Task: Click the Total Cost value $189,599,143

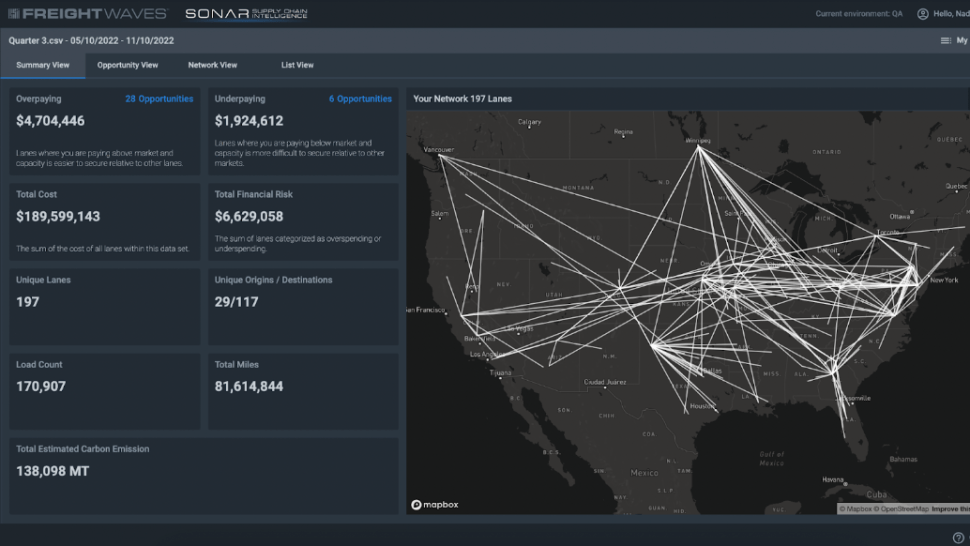Action: click(x=58, y=216)
